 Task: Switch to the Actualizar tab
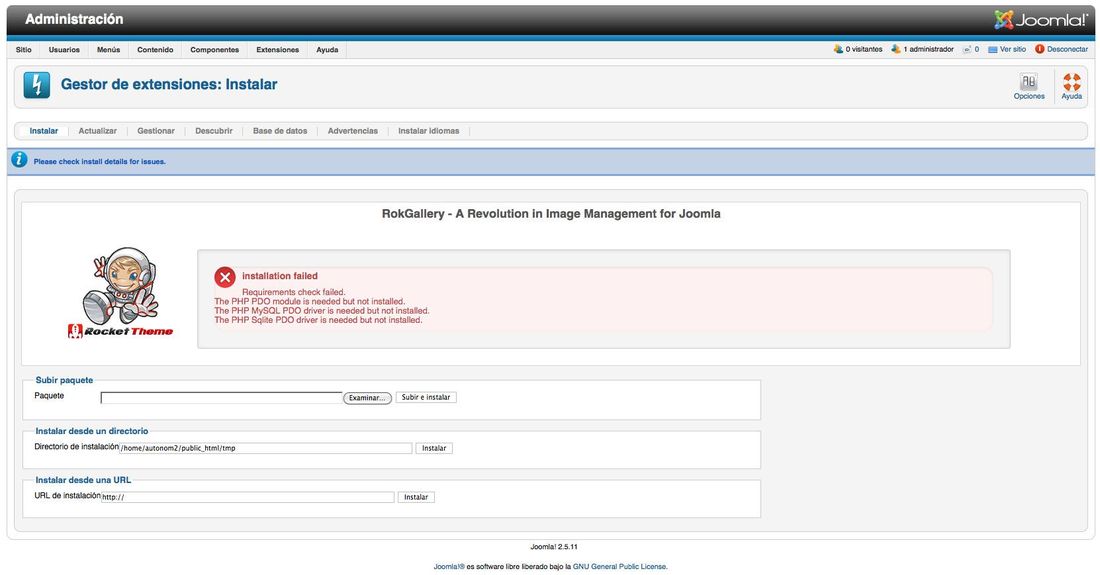98,131
